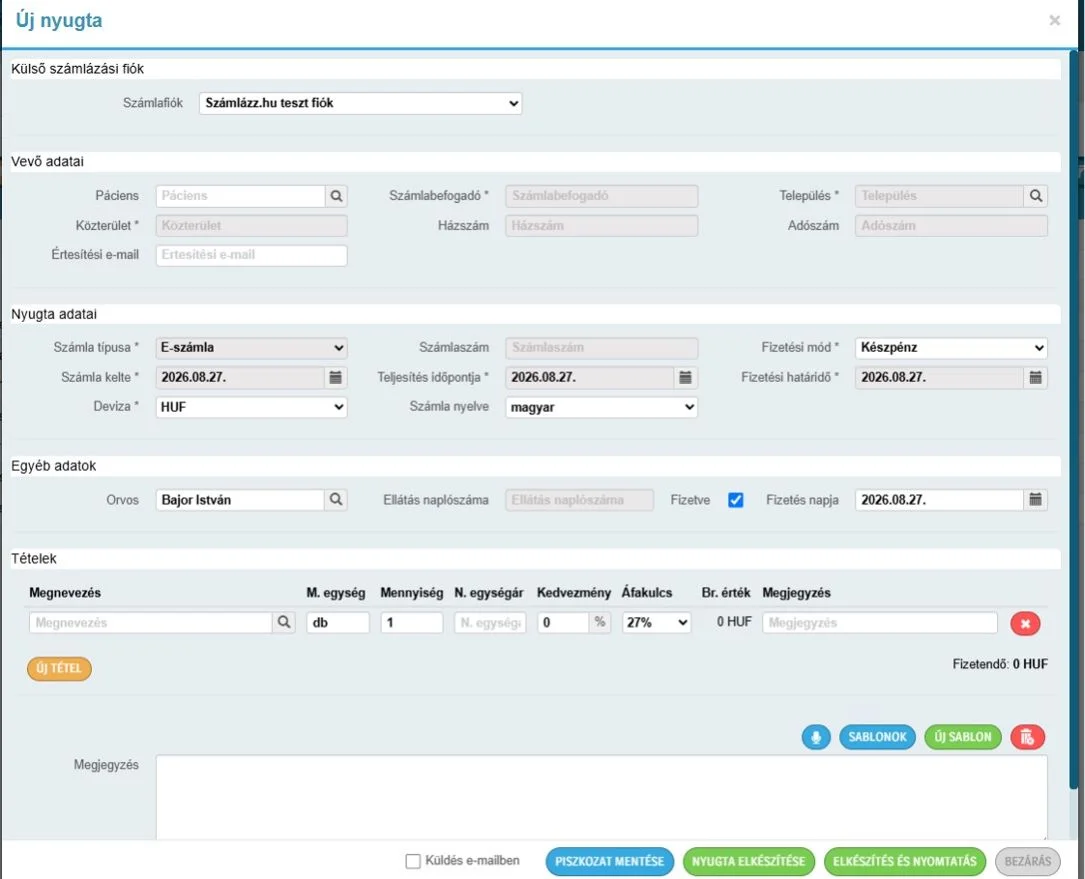The width and height of the screenshot is (1085, 879).
Task: Click the Kedvezmény discount field
Action: tap(563, 622)
